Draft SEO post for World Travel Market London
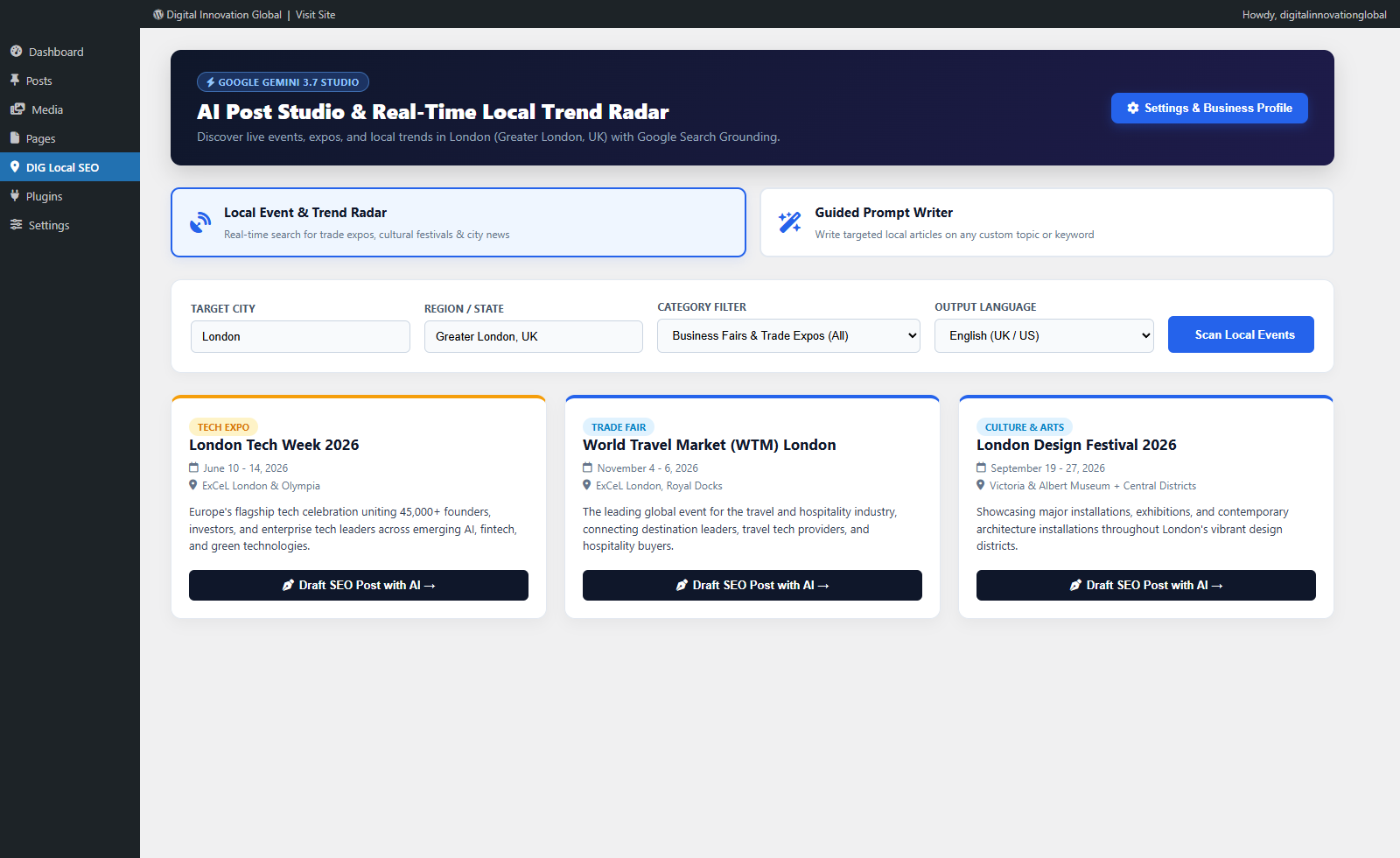1400x858 pixels. (752, 585)
